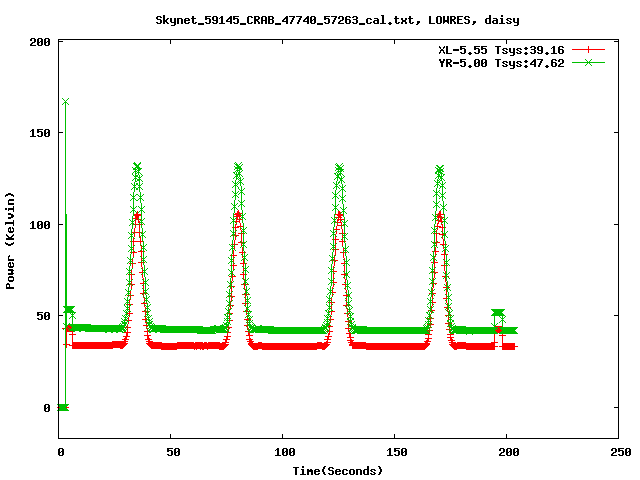Click the YR-5.00 Tsys:47.62 legend label
640x480 pixels.
pos(501,63)
